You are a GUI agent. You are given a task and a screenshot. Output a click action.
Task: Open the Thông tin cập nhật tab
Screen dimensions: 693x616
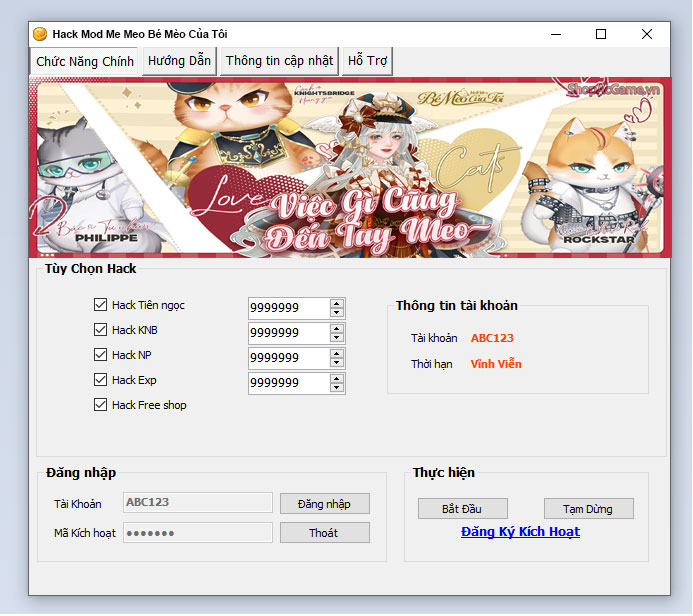point(279,61)
